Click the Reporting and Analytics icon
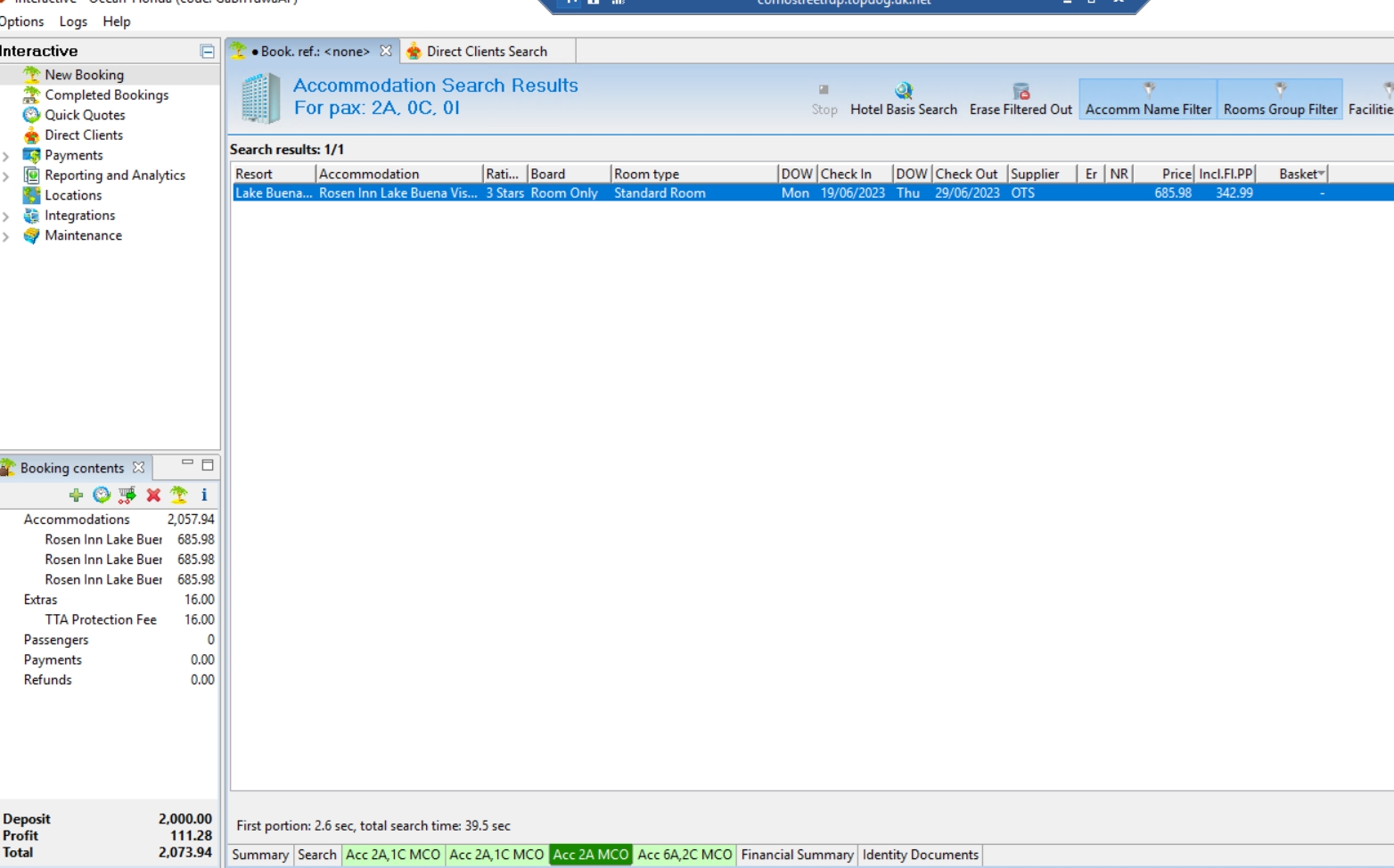 click(31, 175)
